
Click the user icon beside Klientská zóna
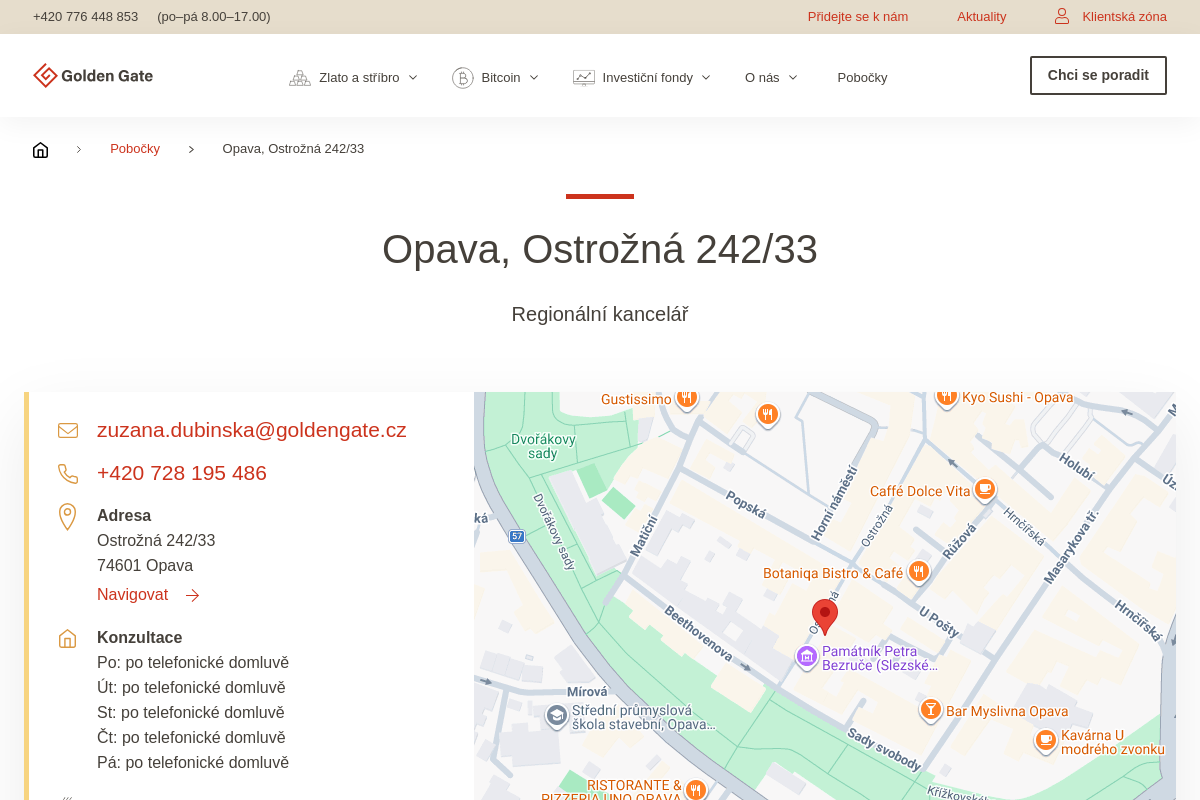[1062, 16]
